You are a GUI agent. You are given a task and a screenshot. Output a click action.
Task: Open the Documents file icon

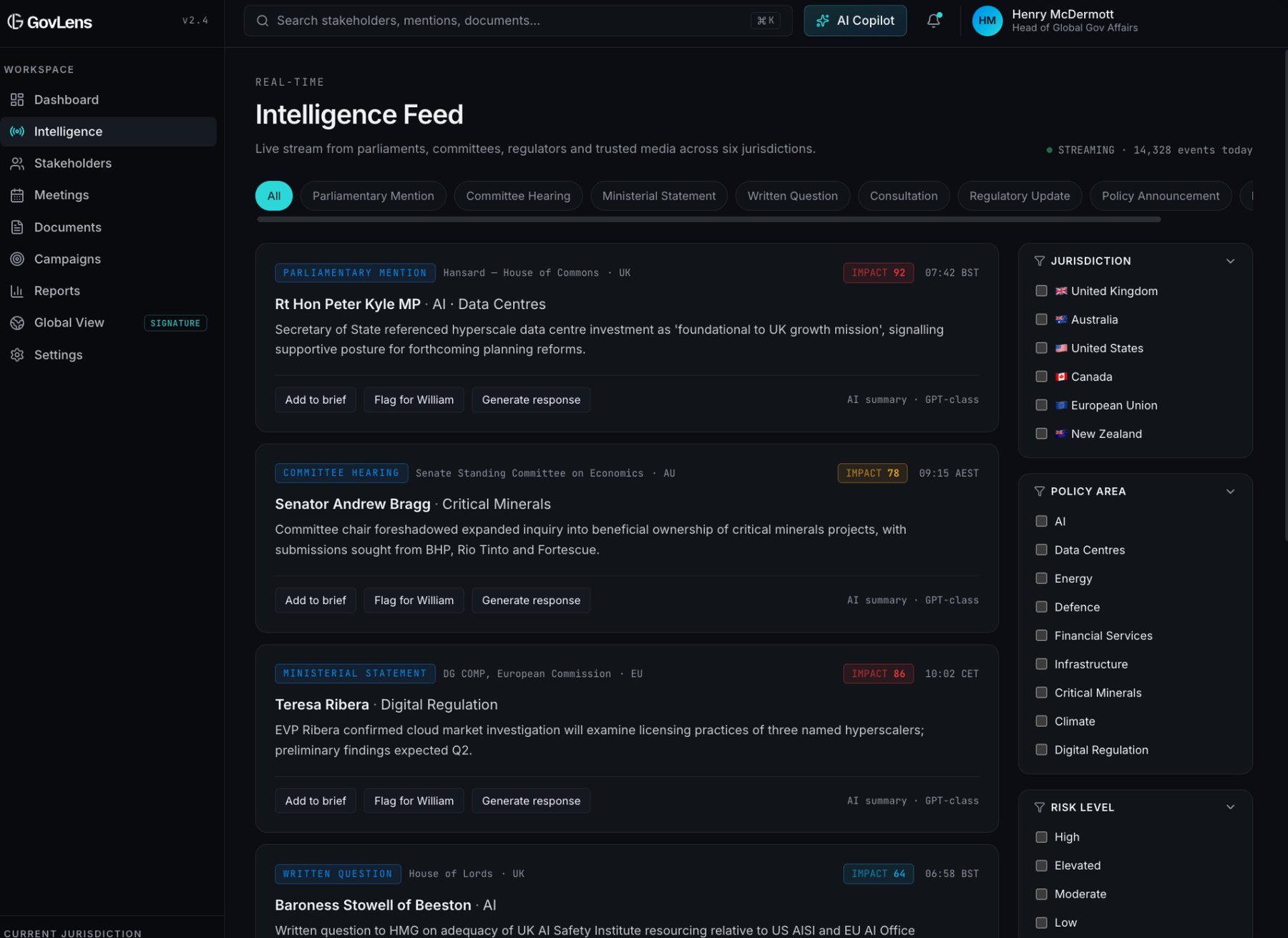click(x=17, y=228)
